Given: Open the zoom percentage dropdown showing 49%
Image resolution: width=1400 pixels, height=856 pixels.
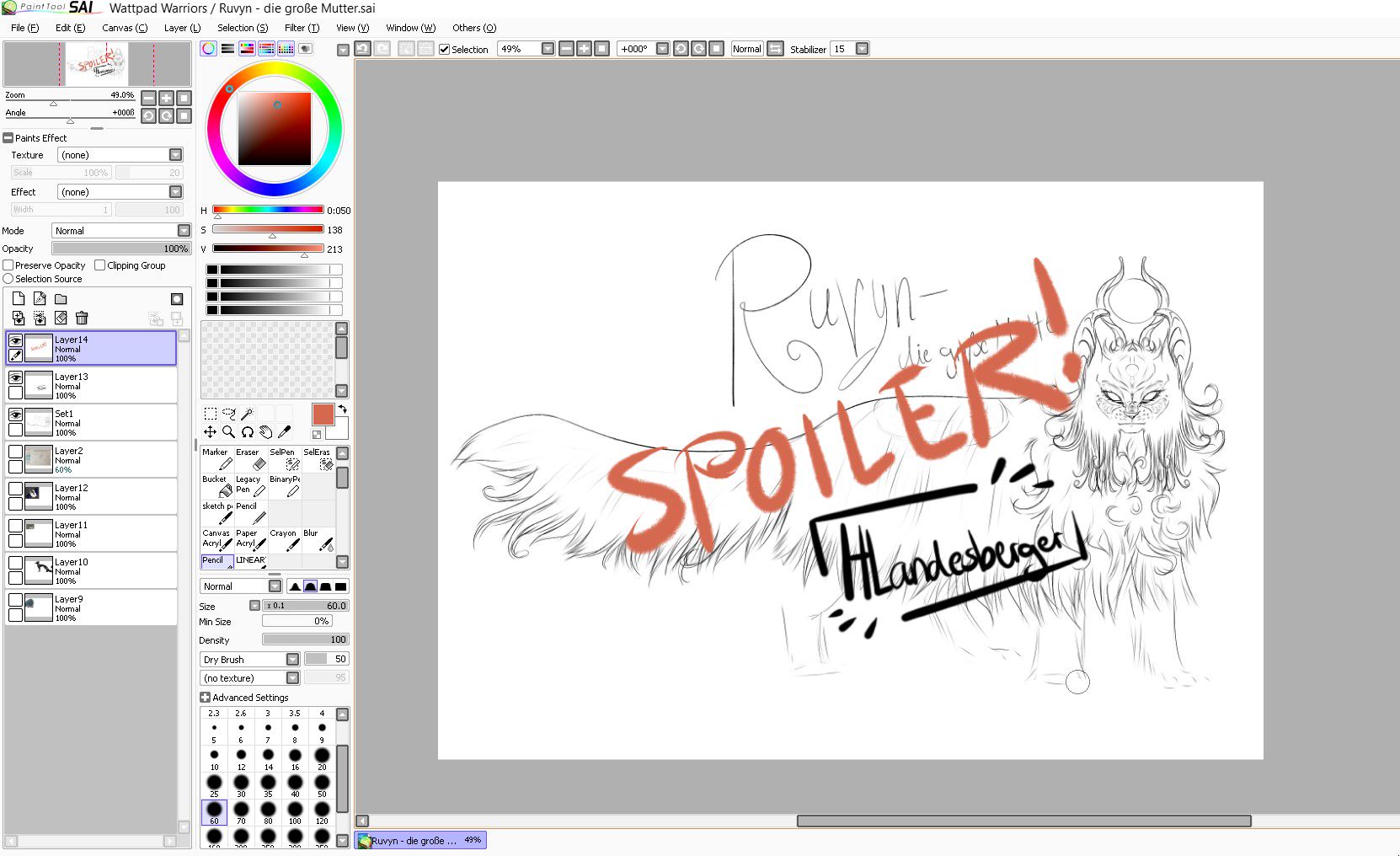Looking at the screenshot, I should [548, 49].
